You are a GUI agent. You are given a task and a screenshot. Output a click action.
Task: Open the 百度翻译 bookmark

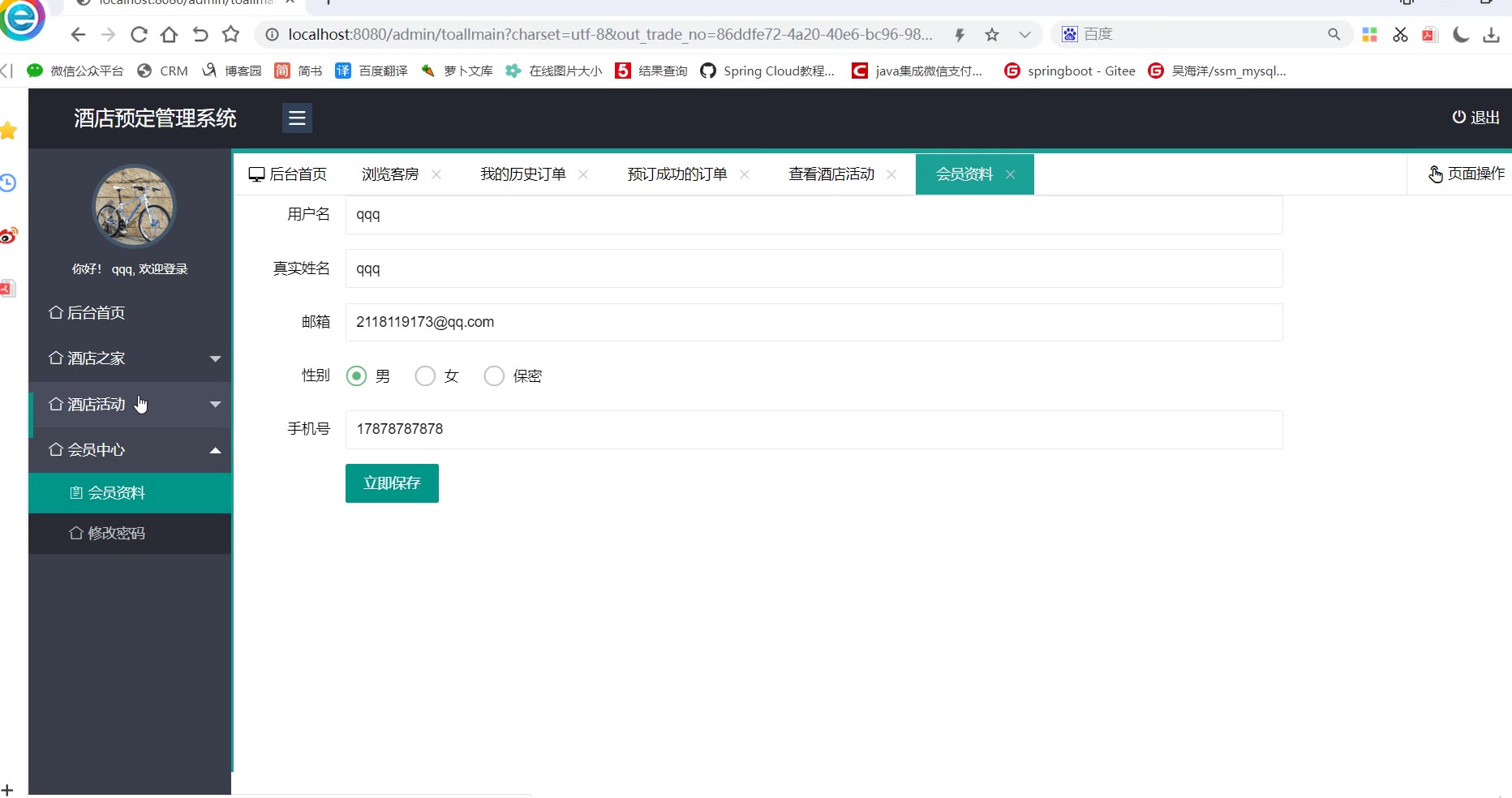pos(372,71)
